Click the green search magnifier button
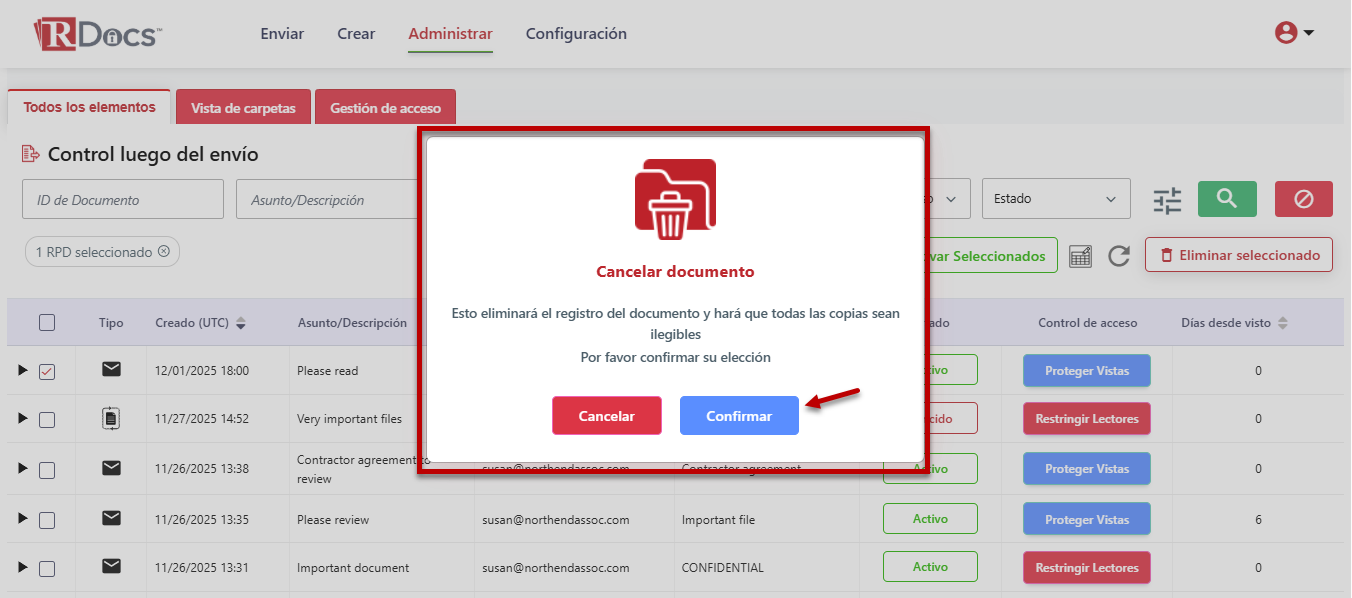 (1227, 199)
